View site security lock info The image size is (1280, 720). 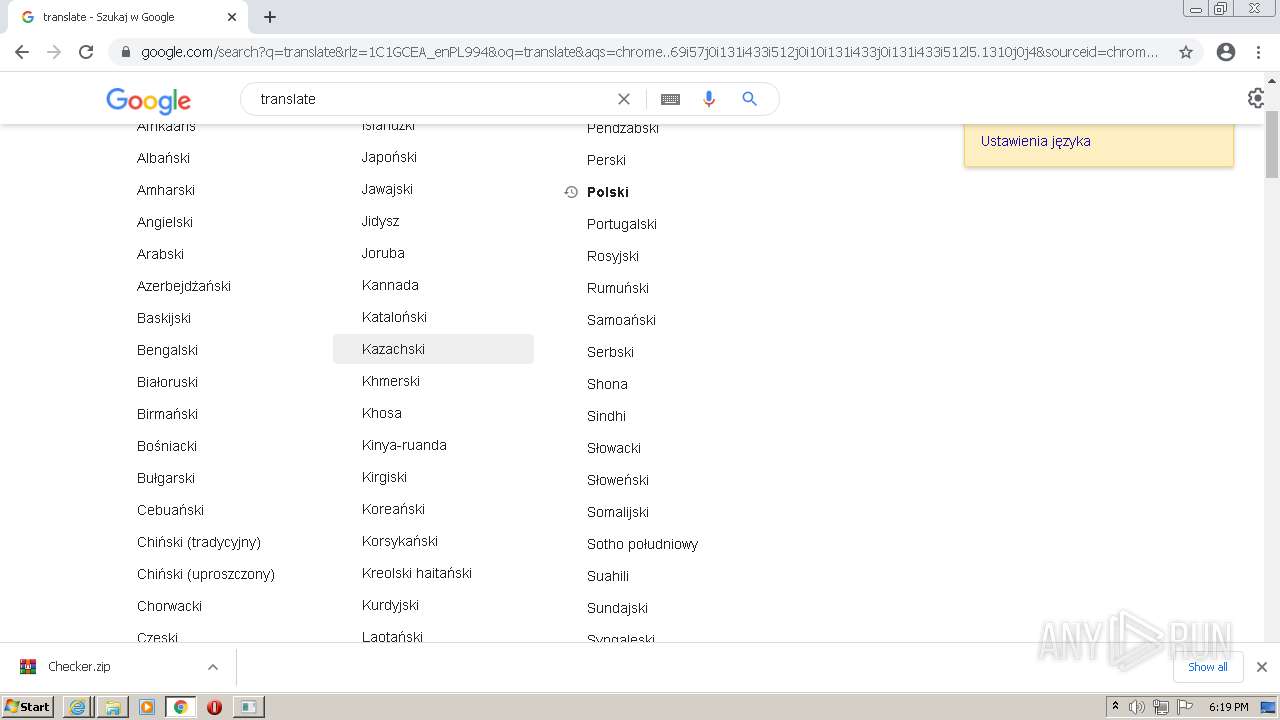125,52
